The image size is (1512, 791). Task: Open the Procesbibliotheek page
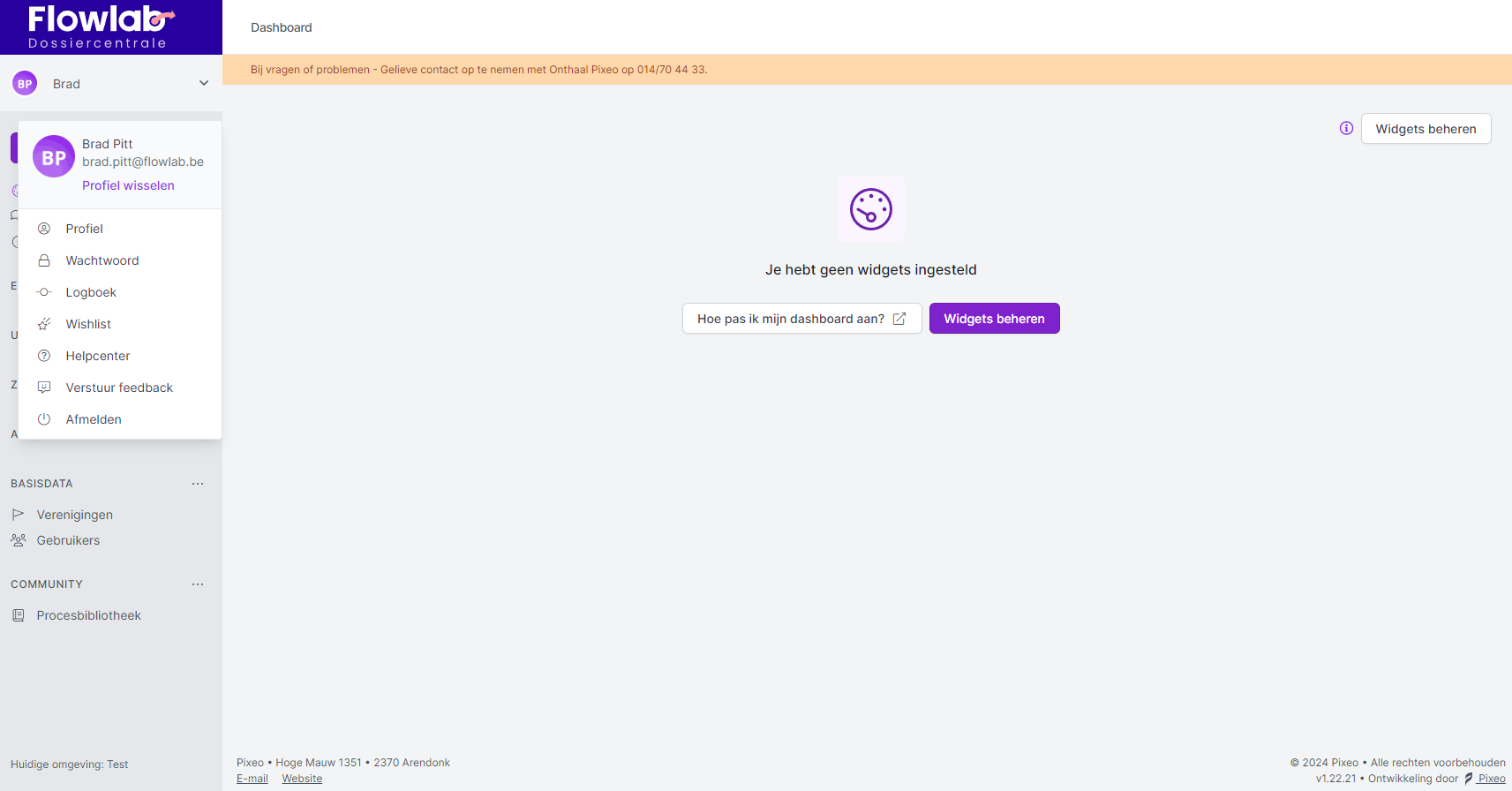[88, 615]
